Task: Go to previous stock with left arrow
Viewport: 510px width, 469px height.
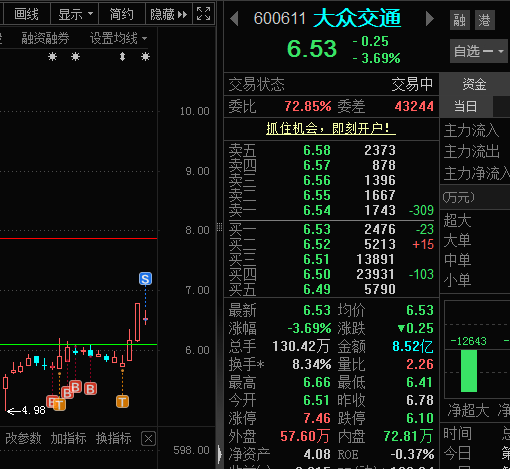Action: tap(234, 18)
